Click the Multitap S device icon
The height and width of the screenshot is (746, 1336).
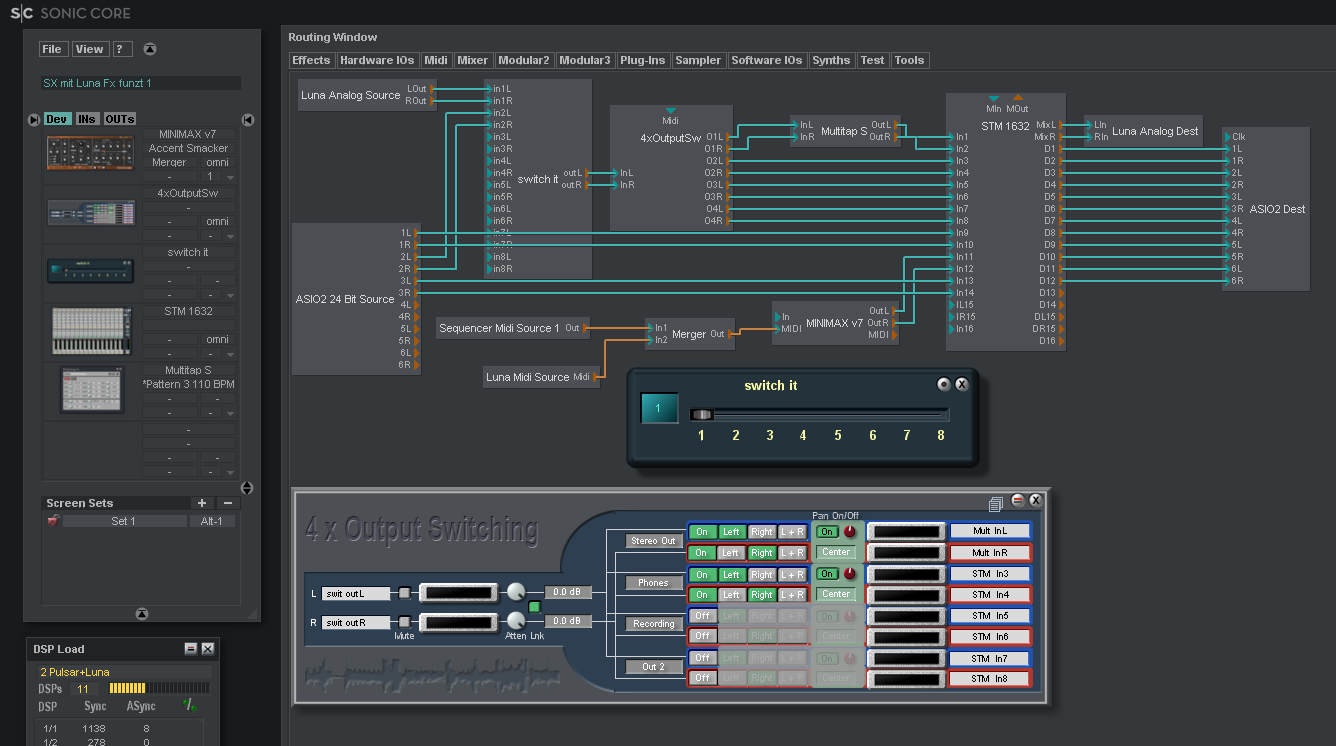(90, 389)
